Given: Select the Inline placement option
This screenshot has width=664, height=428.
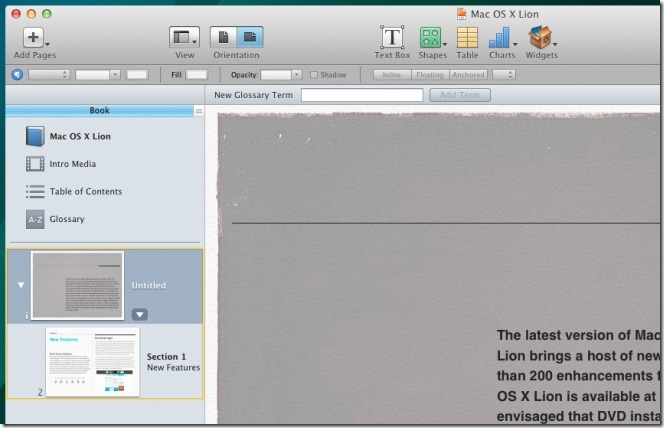Looking at the screenshot, I should click(392, 75).
